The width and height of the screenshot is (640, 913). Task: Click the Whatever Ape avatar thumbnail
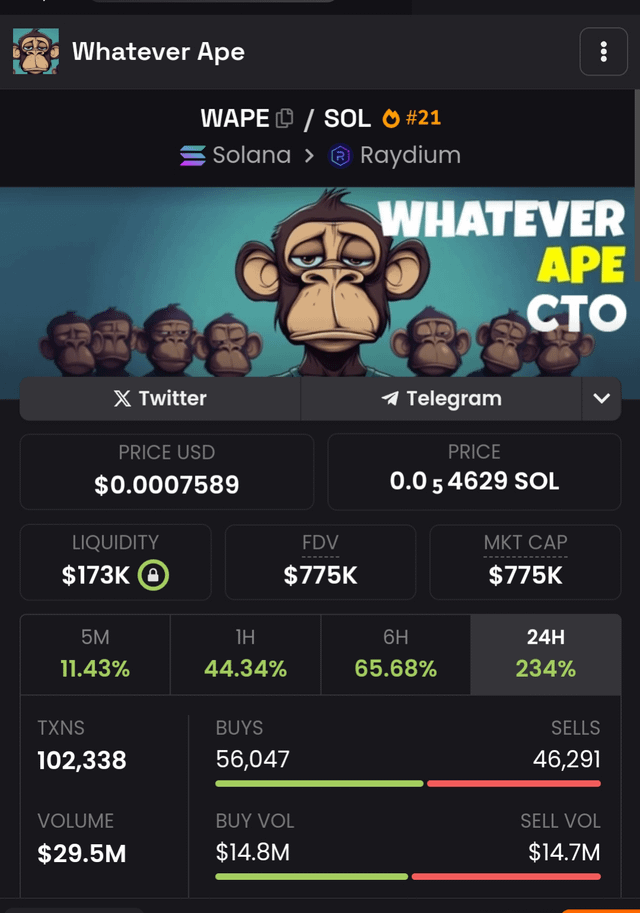pos(36,51)
